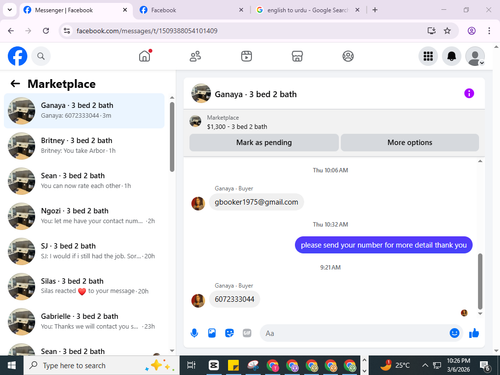Open the account profile menu
Image resolution: width=500 pixels, height=375 pixels.
coord(475,56)
